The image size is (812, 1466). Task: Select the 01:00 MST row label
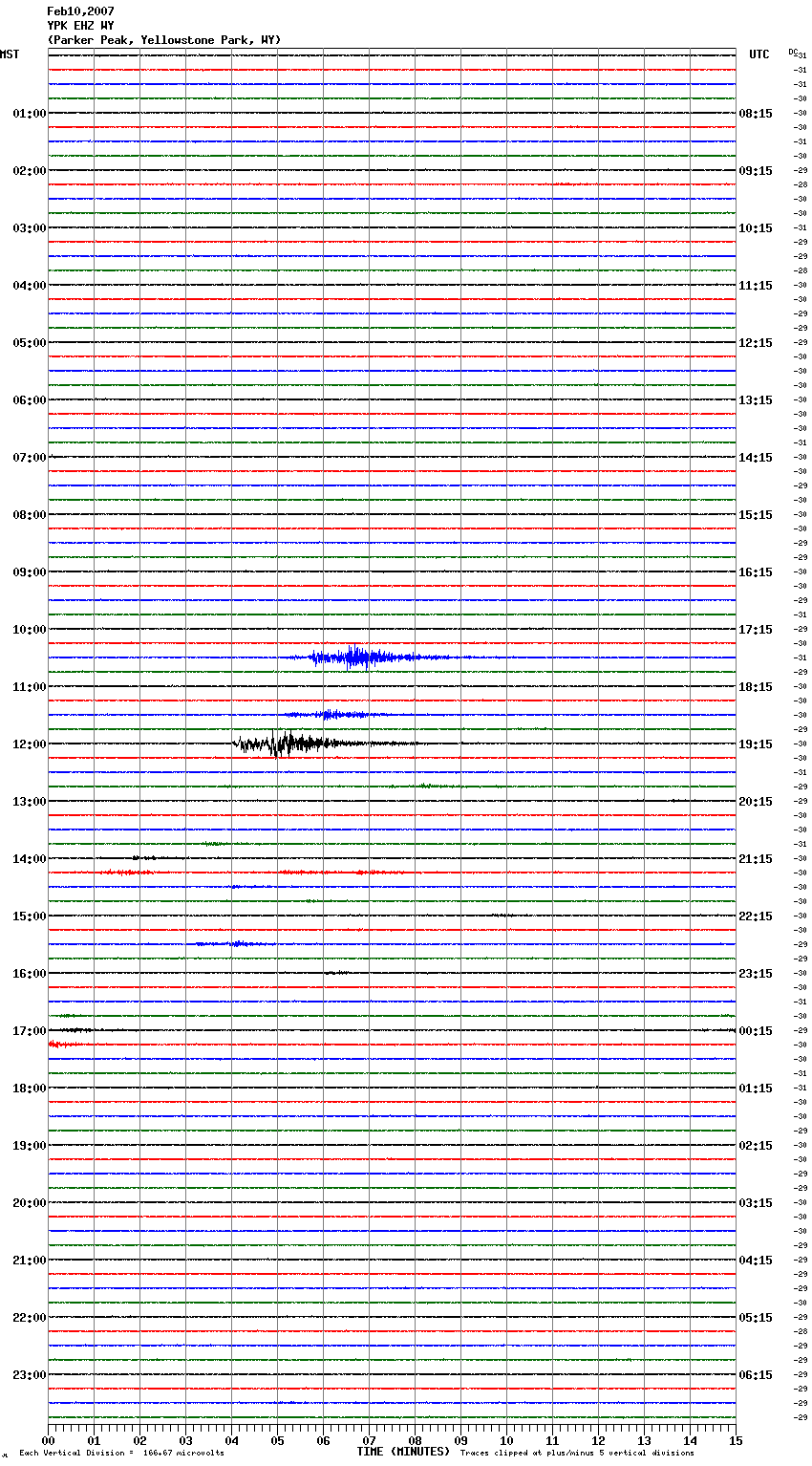pyautogui.click(x=29, y=114)
